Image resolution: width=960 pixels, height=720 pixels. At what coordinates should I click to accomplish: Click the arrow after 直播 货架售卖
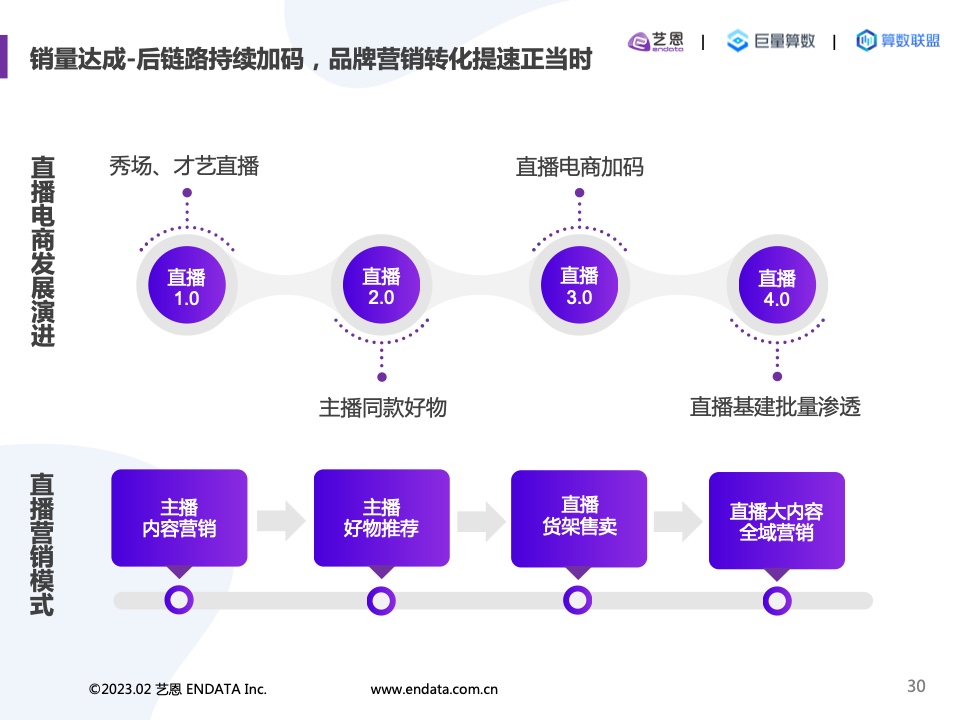tap(678, 522)
